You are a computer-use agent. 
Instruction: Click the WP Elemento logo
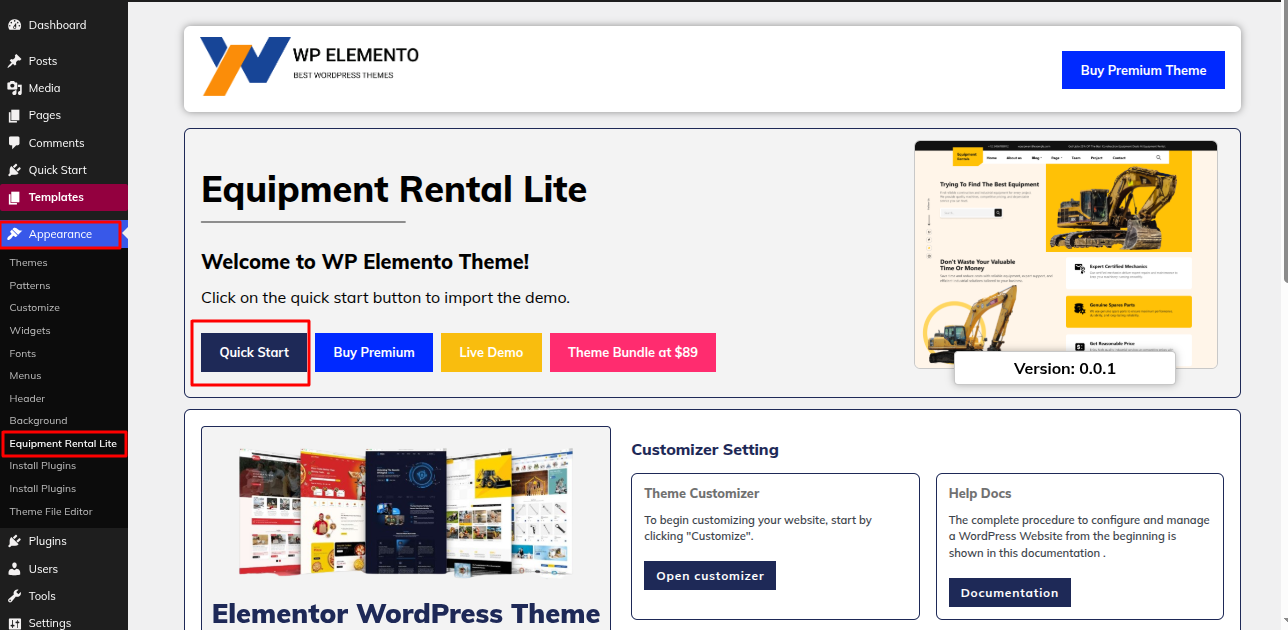[310, 67]
